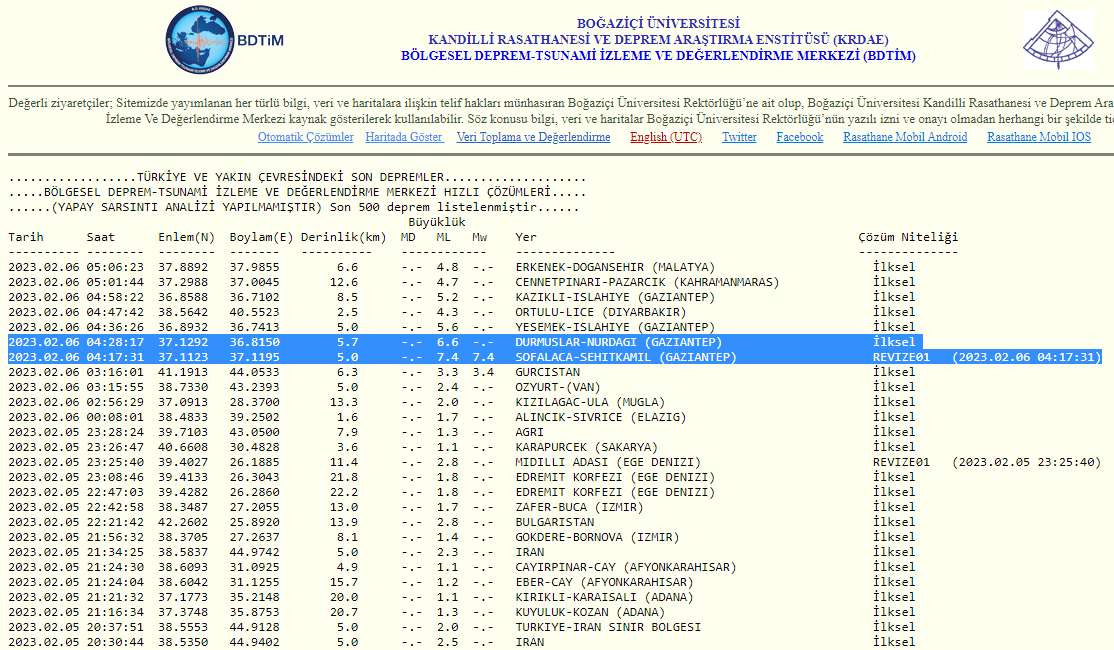
Task: Click the KANDİLLİ RASATHANESİ institute heading line
Action: [658, 40]
